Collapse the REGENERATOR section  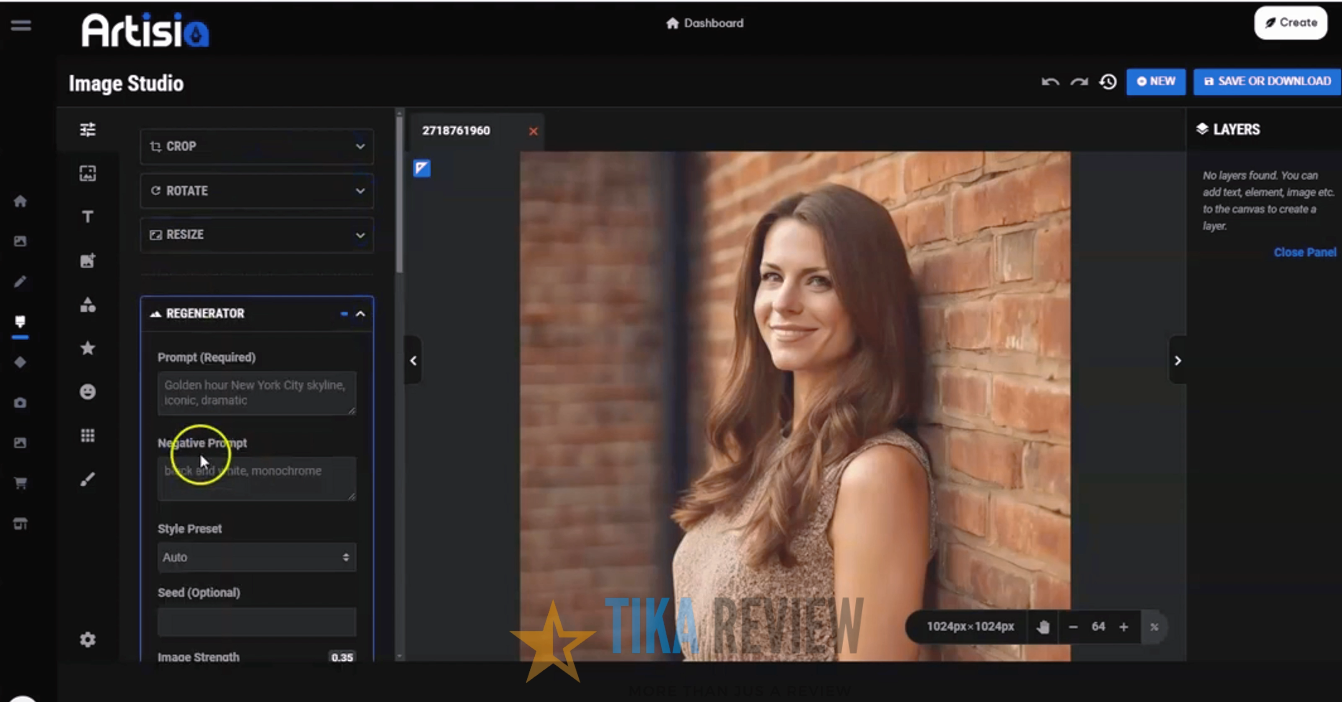click(x=360, y=313)
